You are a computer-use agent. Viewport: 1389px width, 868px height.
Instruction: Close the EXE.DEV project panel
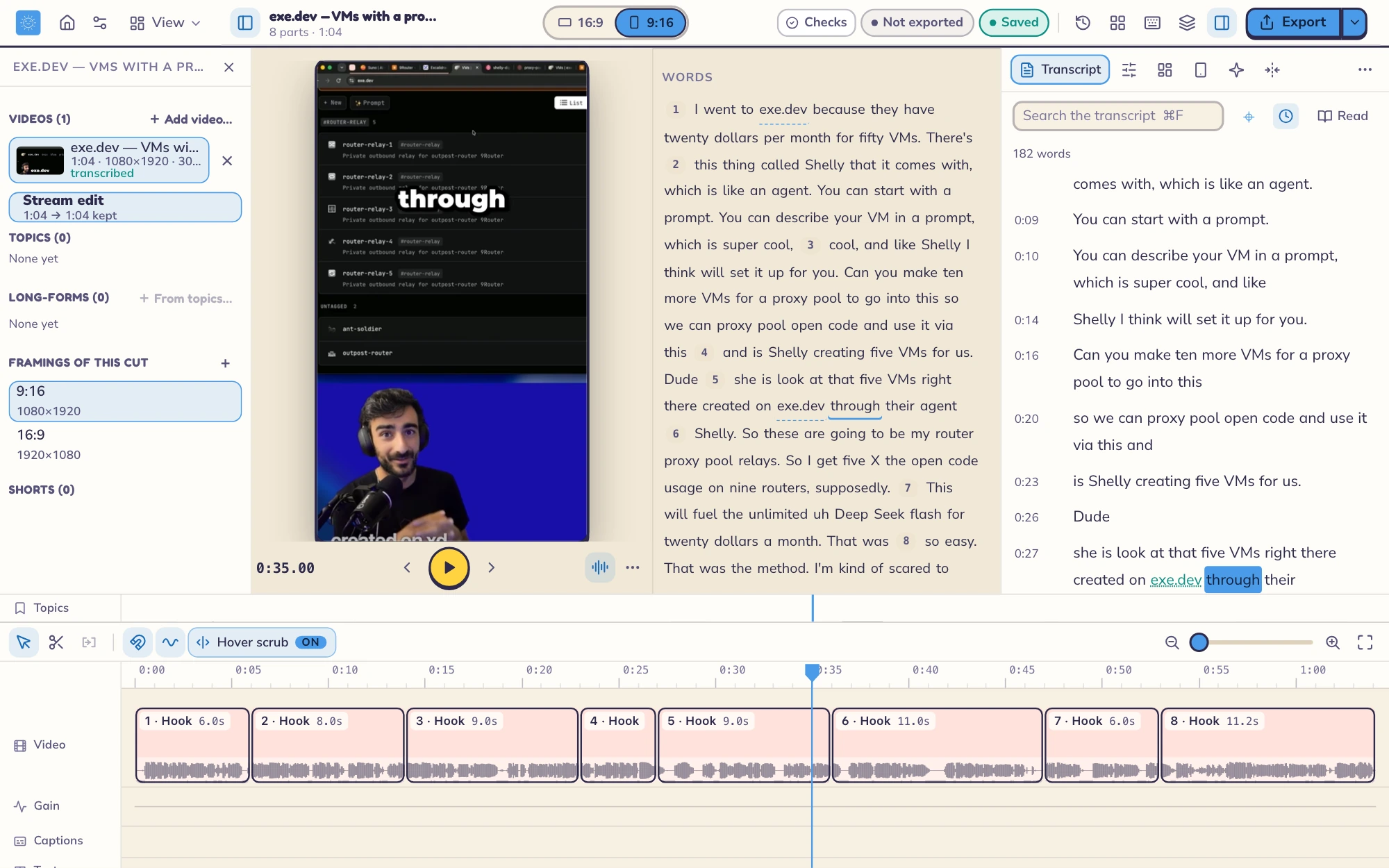228,67
